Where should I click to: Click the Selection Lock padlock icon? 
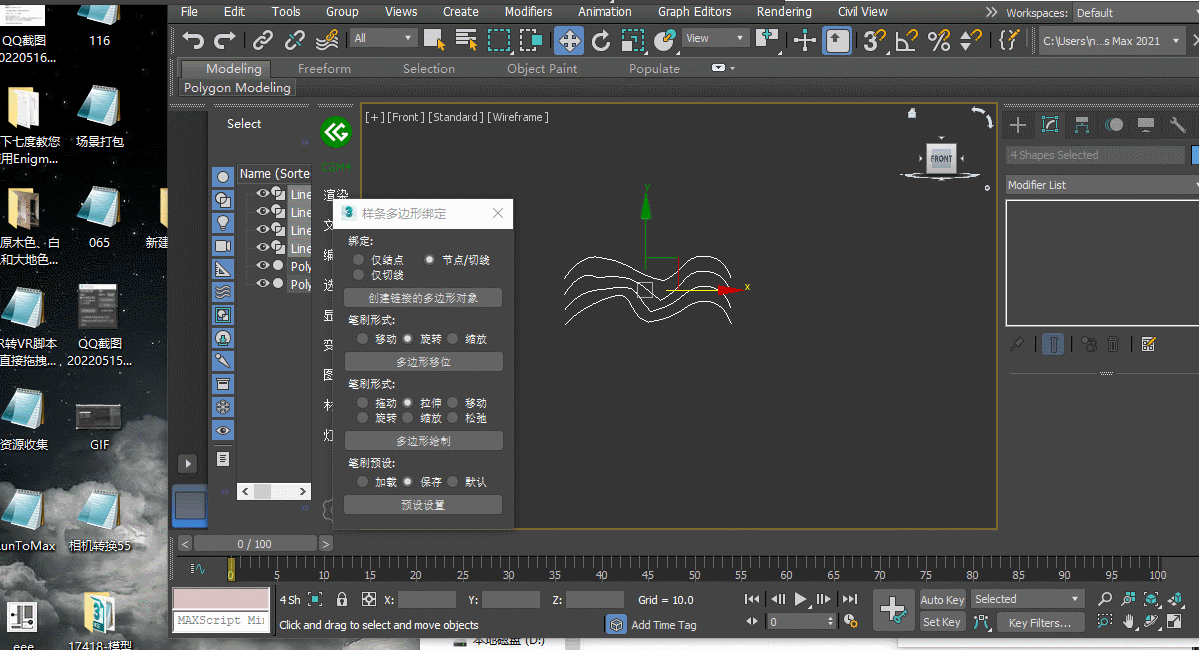(x=342, y=599)
